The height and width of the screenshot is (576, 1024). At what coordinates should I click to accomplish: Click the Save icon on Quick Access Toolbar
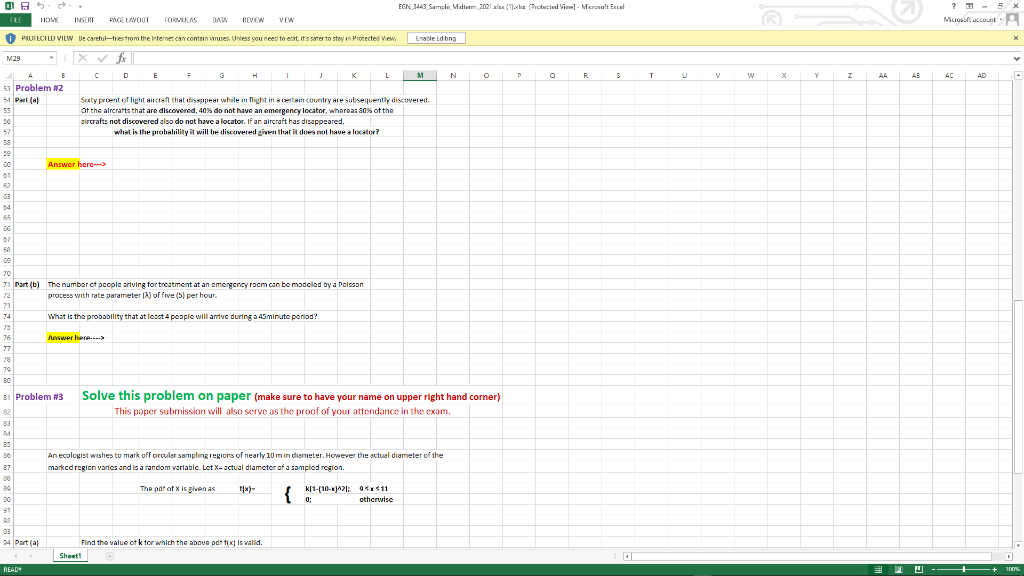[24, 7]
